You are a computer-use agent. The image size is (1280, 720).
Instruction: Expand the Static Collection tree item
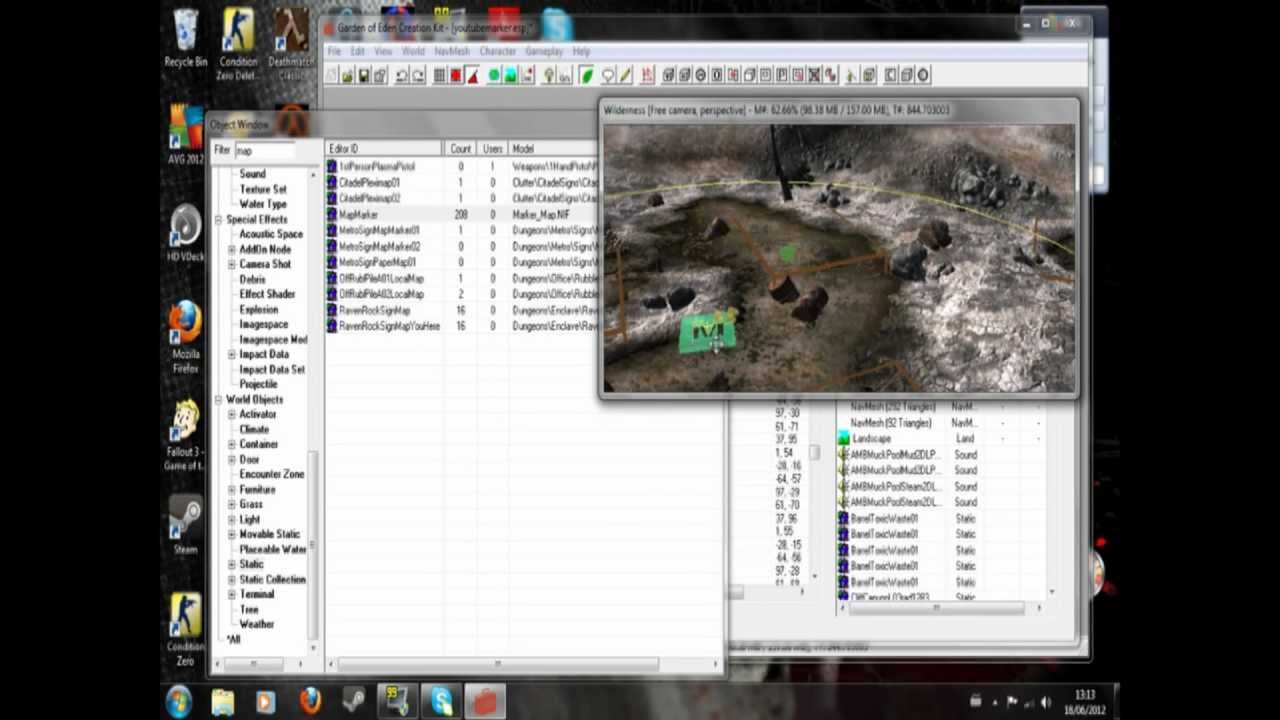pos(232,579)
